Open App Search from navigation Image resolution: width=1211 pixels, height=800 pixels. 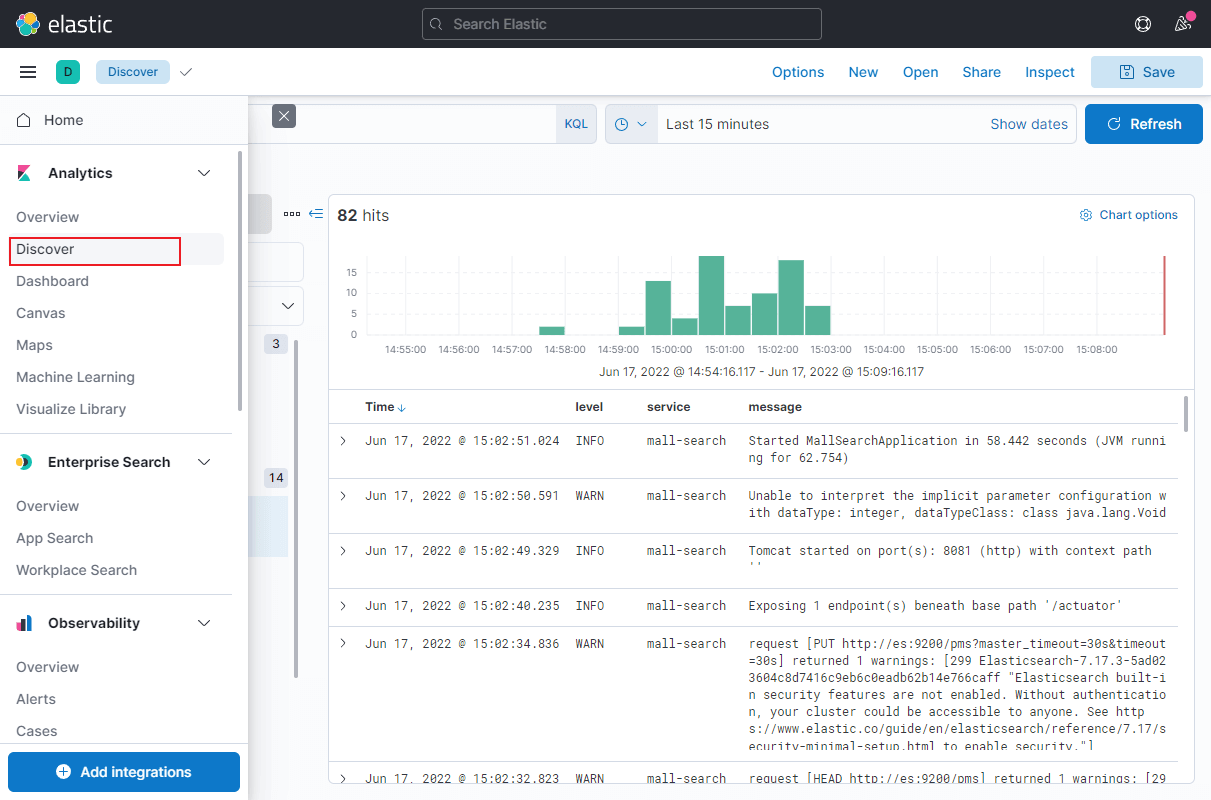[54, 538]
